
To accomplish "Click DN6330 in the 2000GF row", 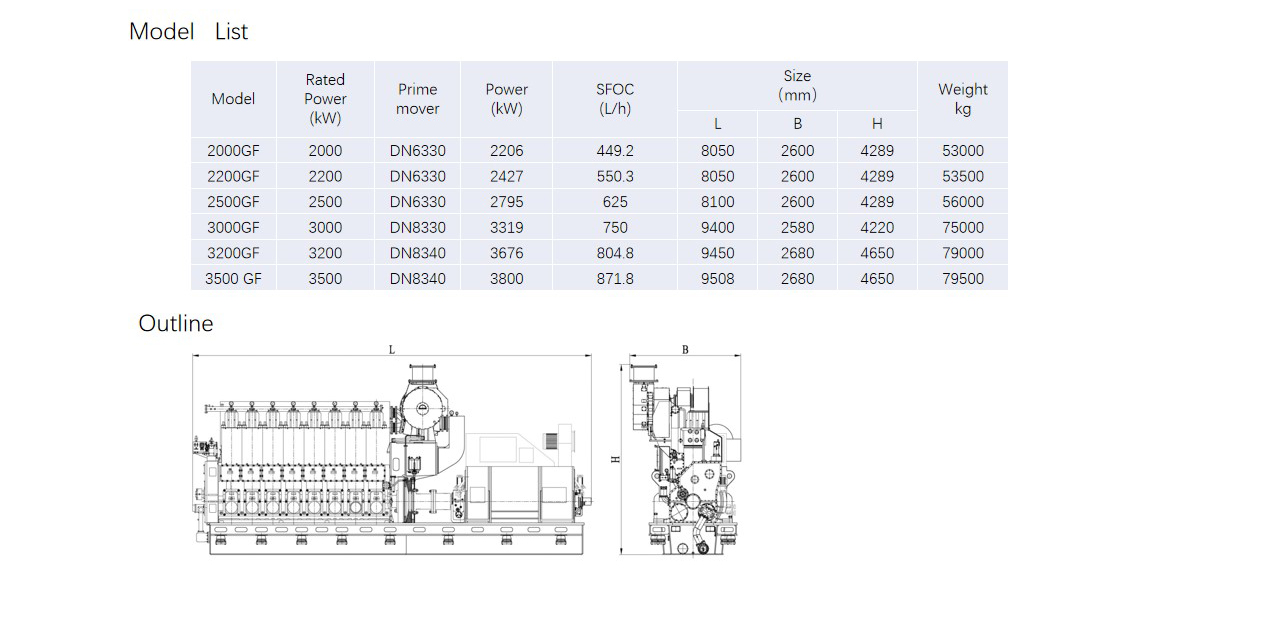I will [x=418, y=151].
